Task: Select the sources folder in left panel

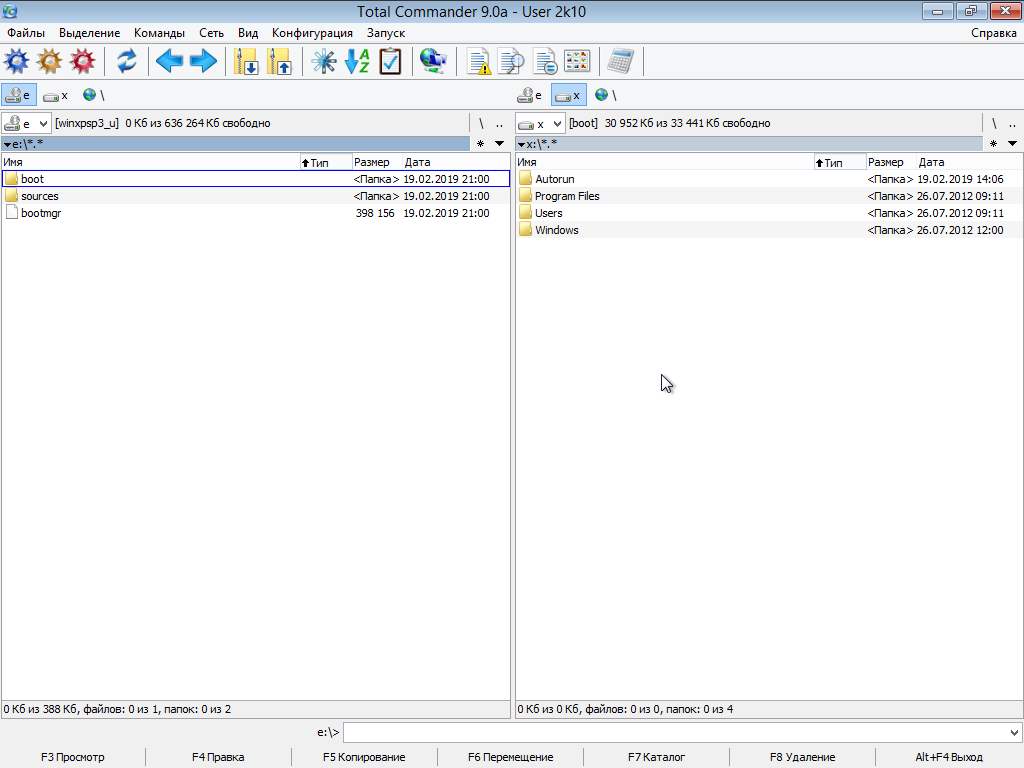Action: (x=256, y=196)
